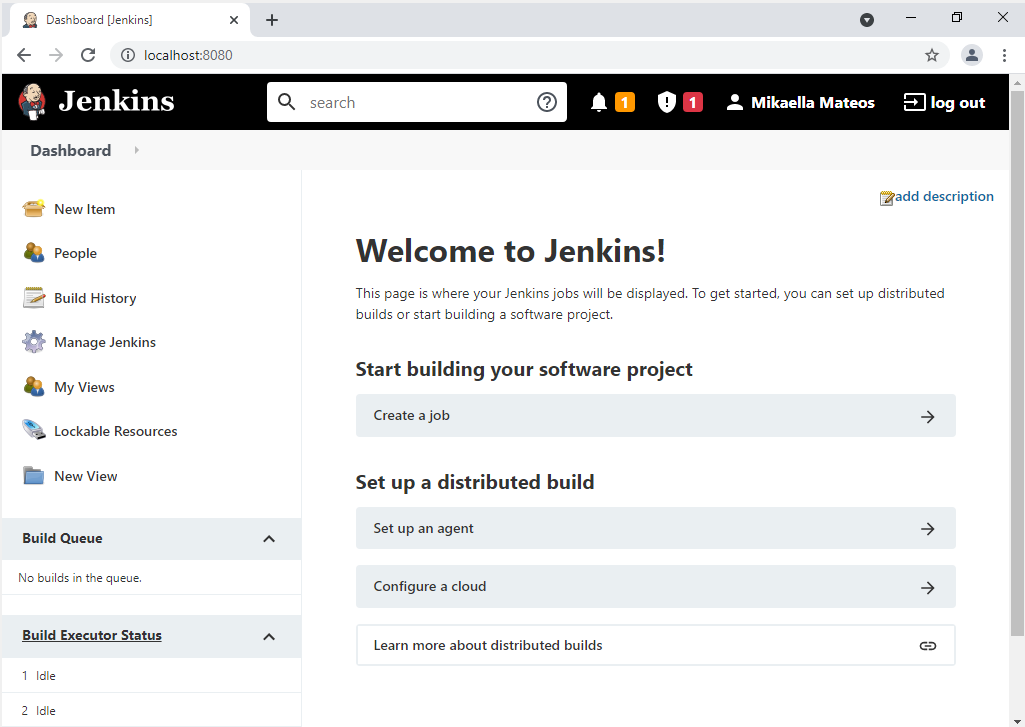
Task: Go back using the browser back arrow
Action: click(24, 55)
